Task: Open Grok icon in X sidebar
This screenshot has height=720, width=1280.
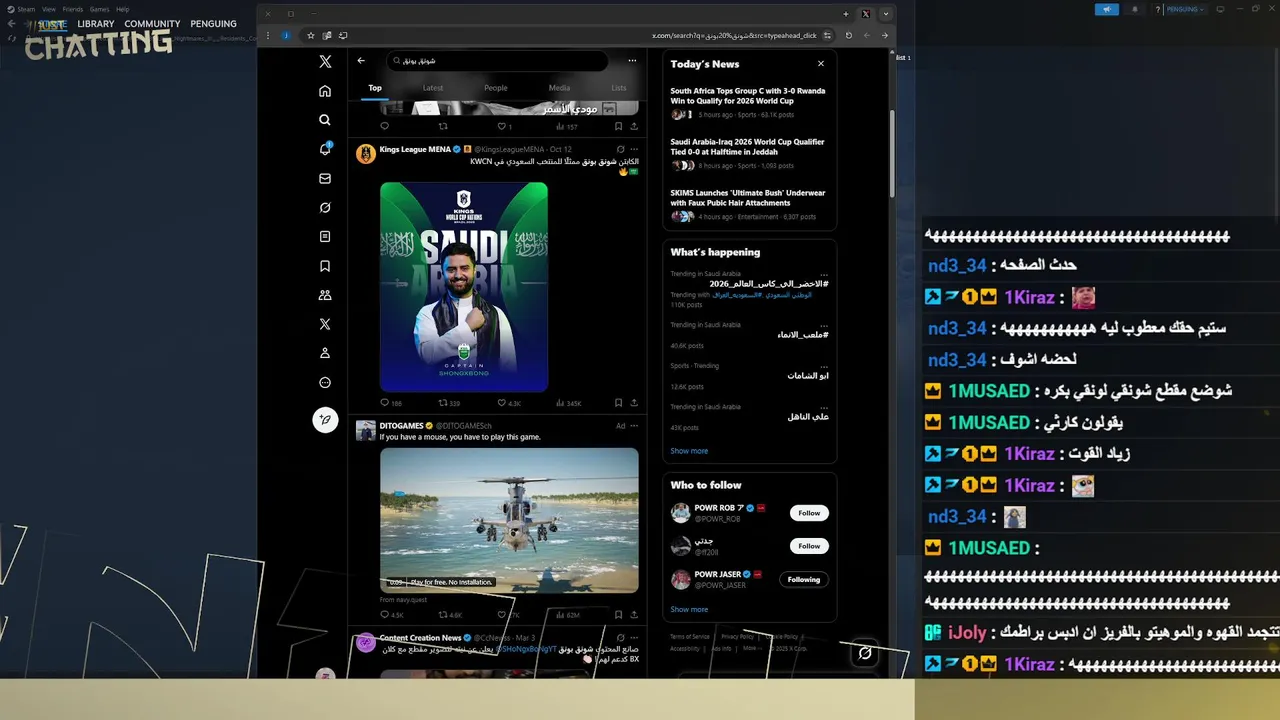Action: pyautogui.click(x=325, y=208)
